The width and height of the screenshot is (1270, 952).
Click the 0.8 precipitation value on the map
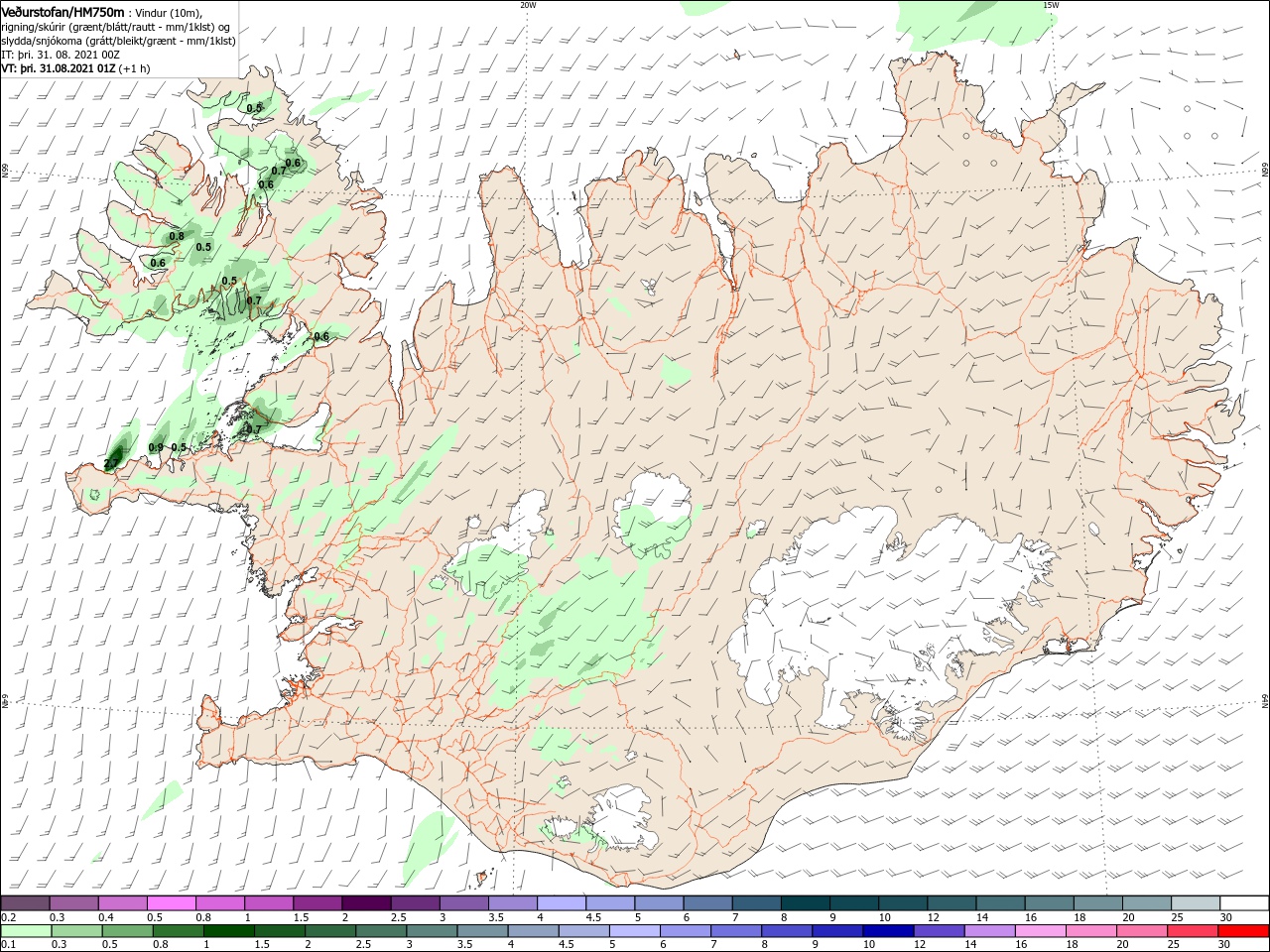coord(177,236)
